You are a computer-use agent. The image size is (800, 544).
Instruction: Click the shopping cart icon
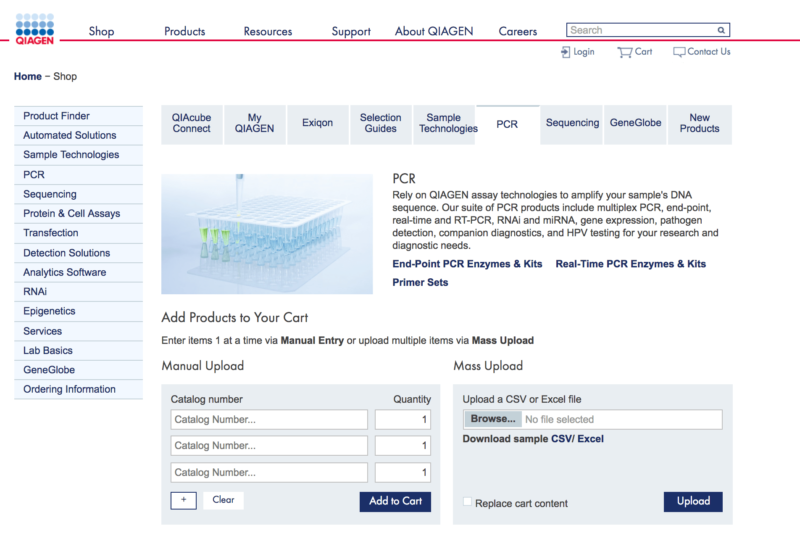(624, 52)
